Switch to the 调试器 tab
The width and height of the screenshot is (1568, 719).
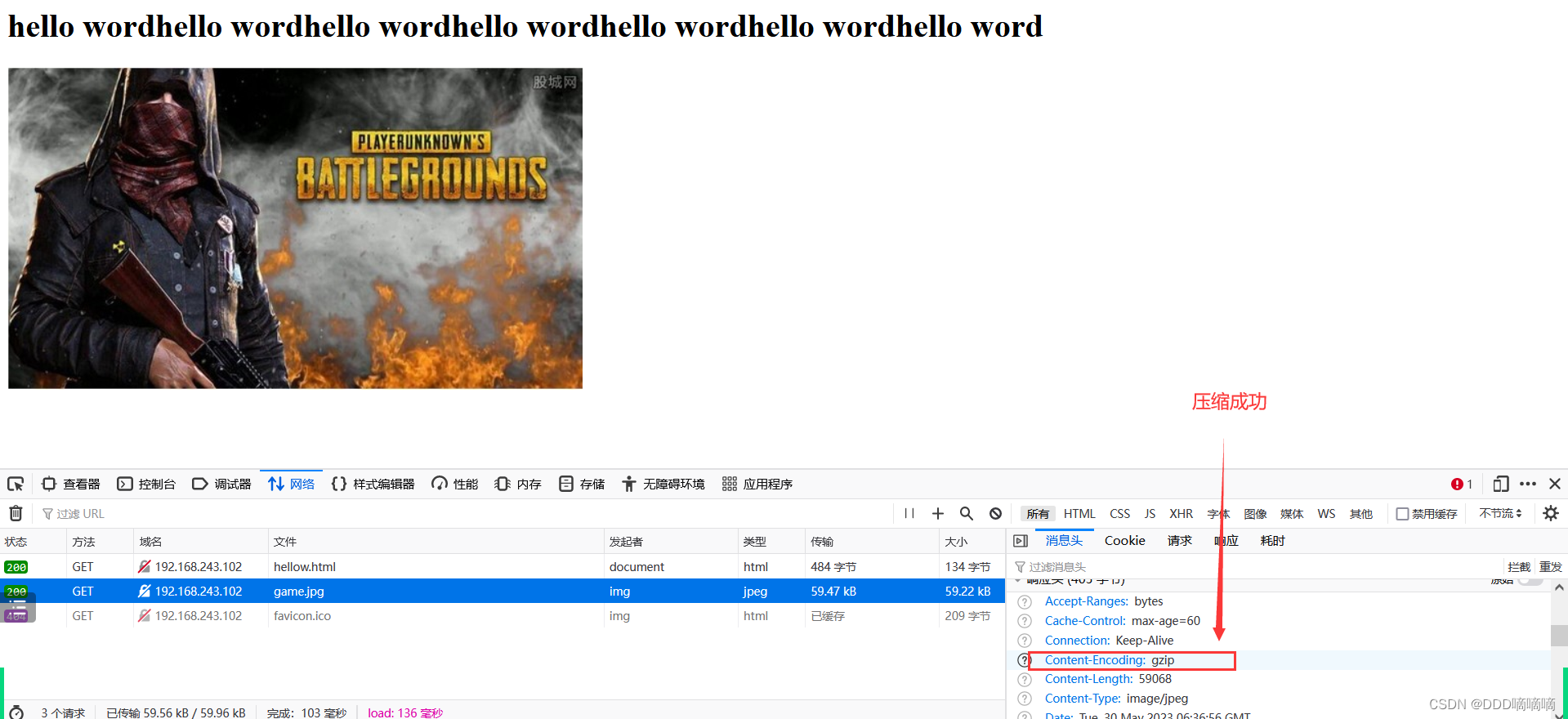(221, 484)
